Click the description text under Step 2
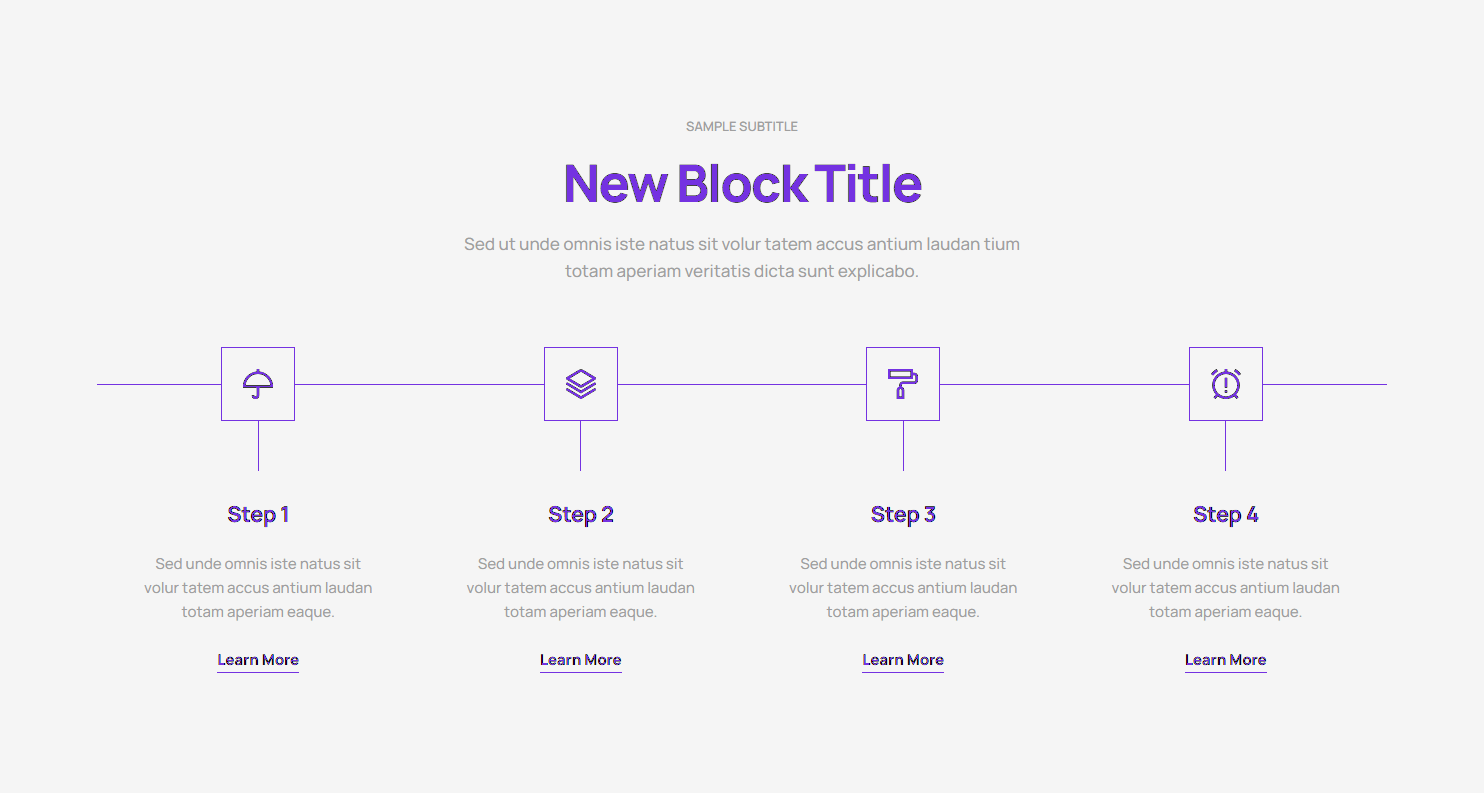The height and width of the screenshot is (793, 1484). coord(581,588)
